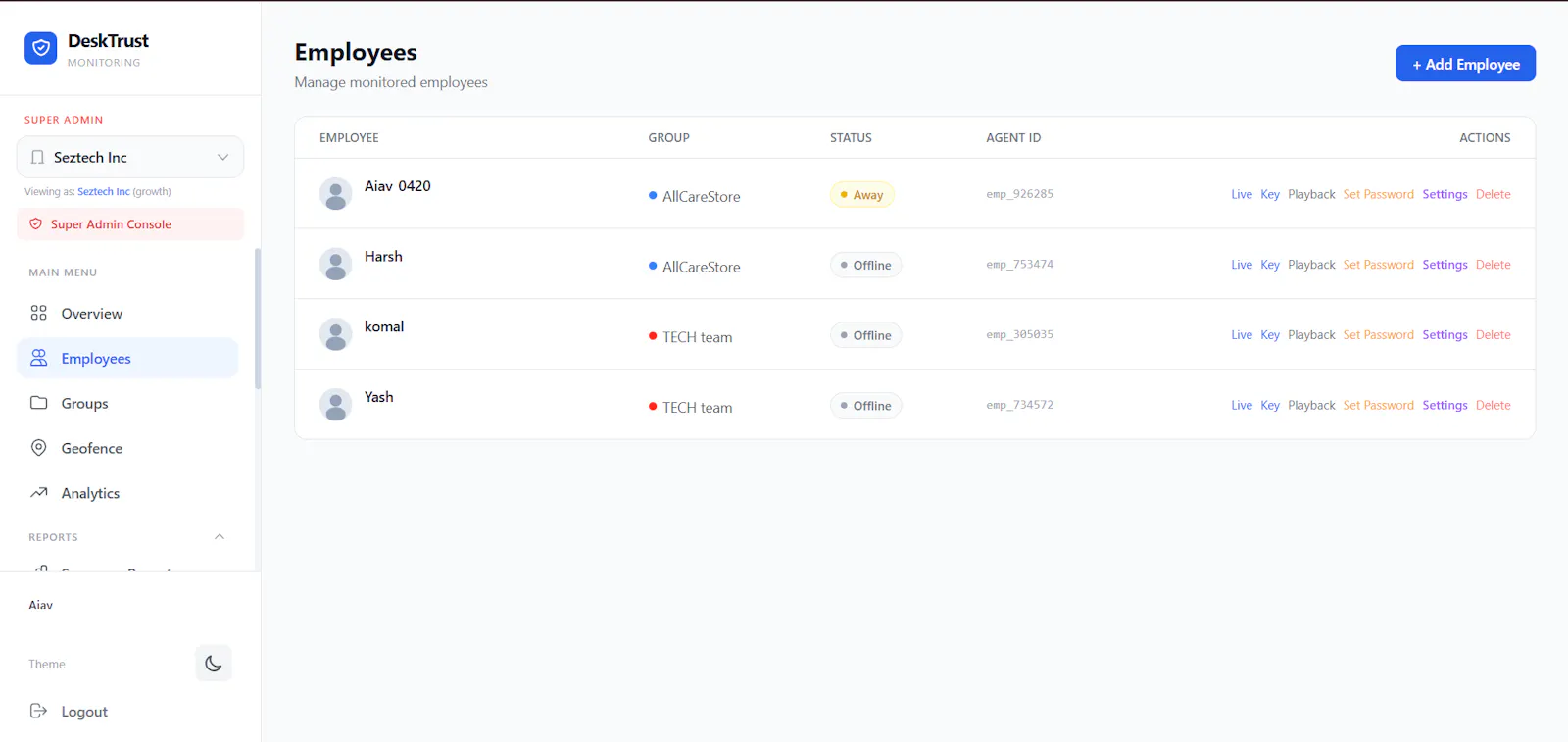Click the building icon beside Seztech Inc

pyautogui.click(x=38, y=157)
